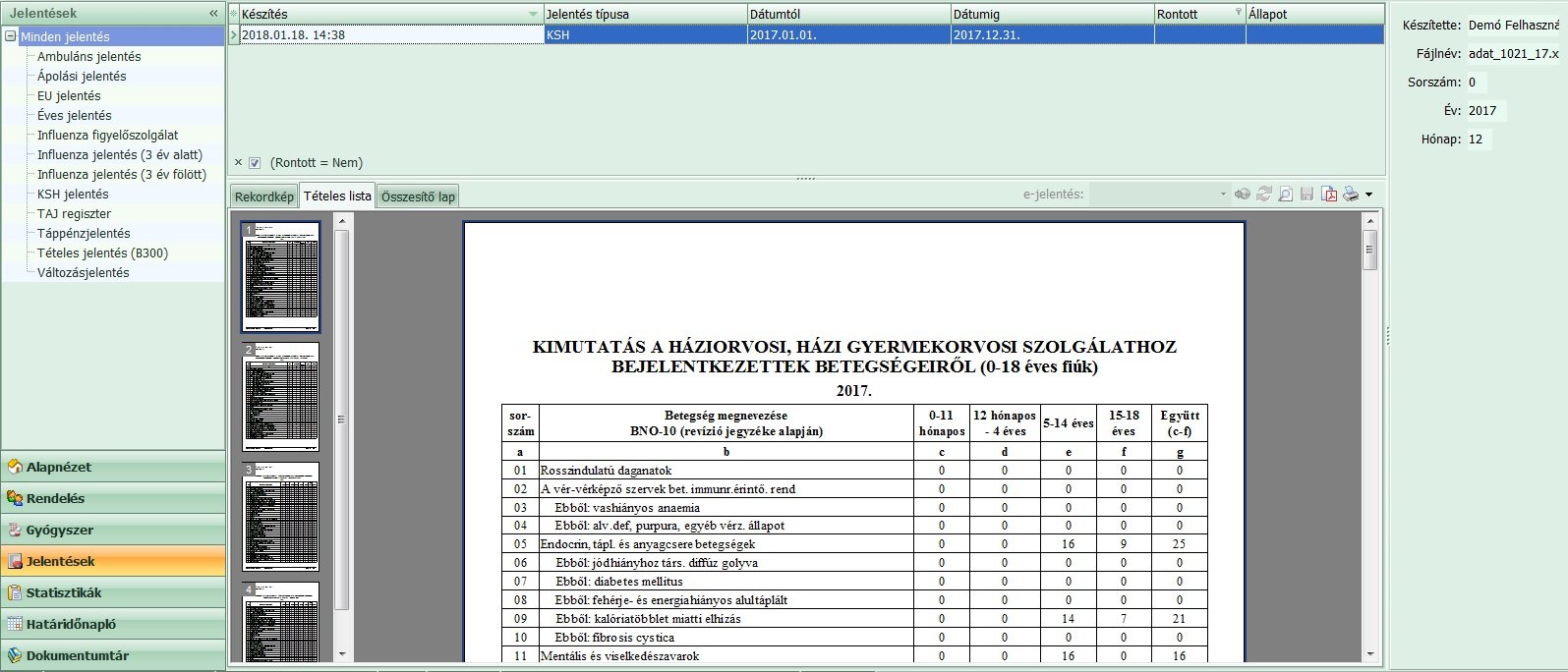Click the print preview magnifier icon

[x=1285, y=195]
